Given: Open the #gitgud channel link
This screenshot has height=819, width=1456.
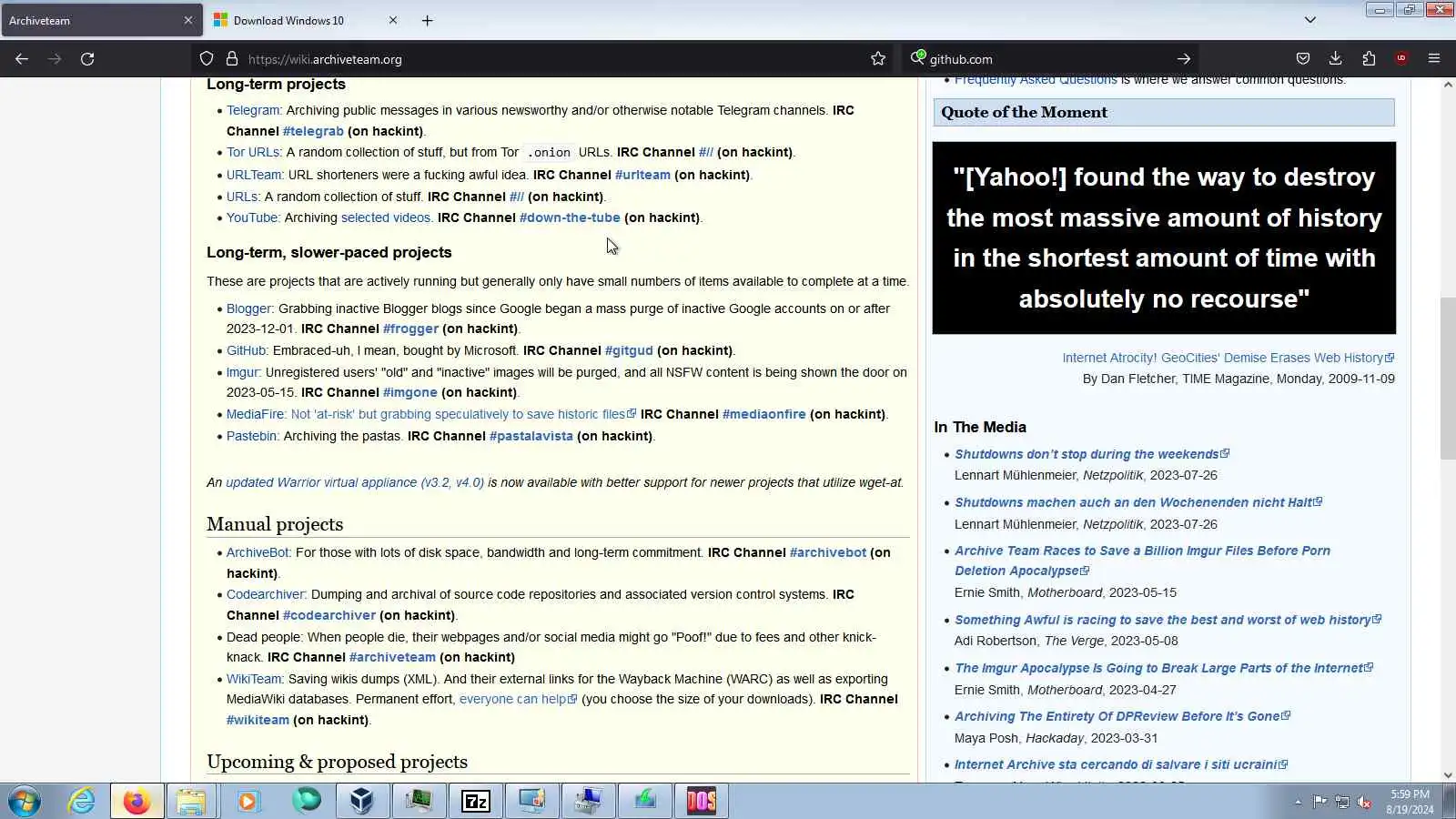Looking at the screenshot, I should point(629,350).
